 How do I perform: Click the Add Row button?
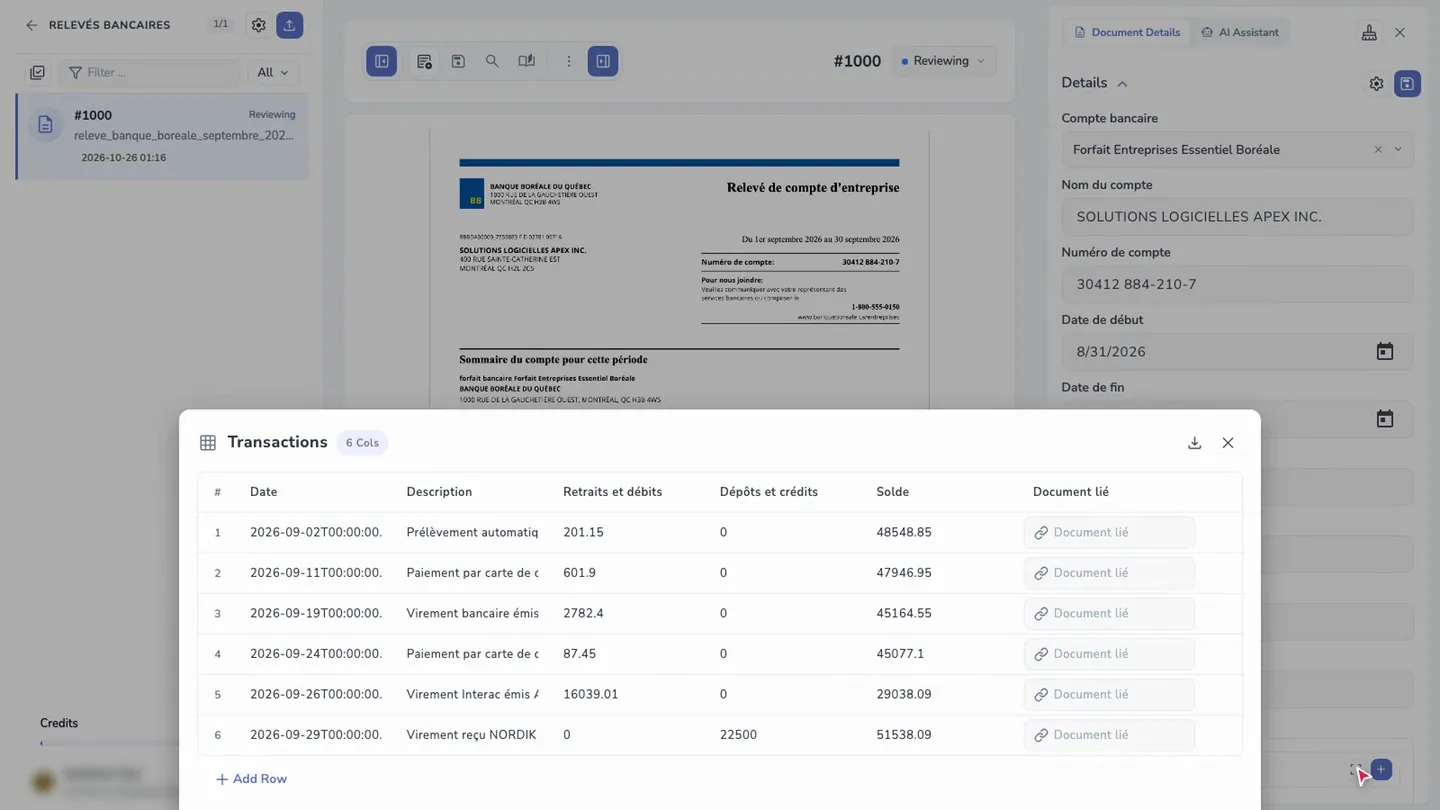pyautogui.click(x=251, y=779)
